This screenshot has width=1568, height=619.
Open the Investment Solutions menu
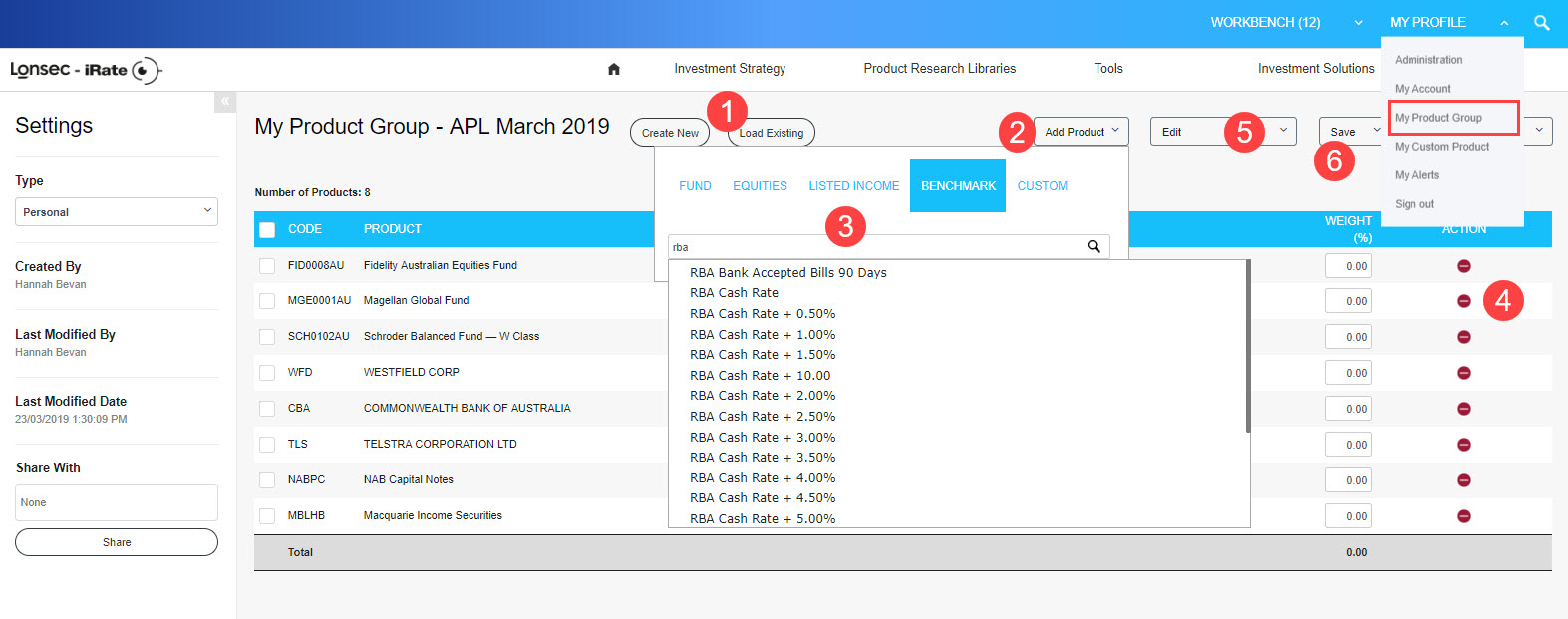(1316, 69)
